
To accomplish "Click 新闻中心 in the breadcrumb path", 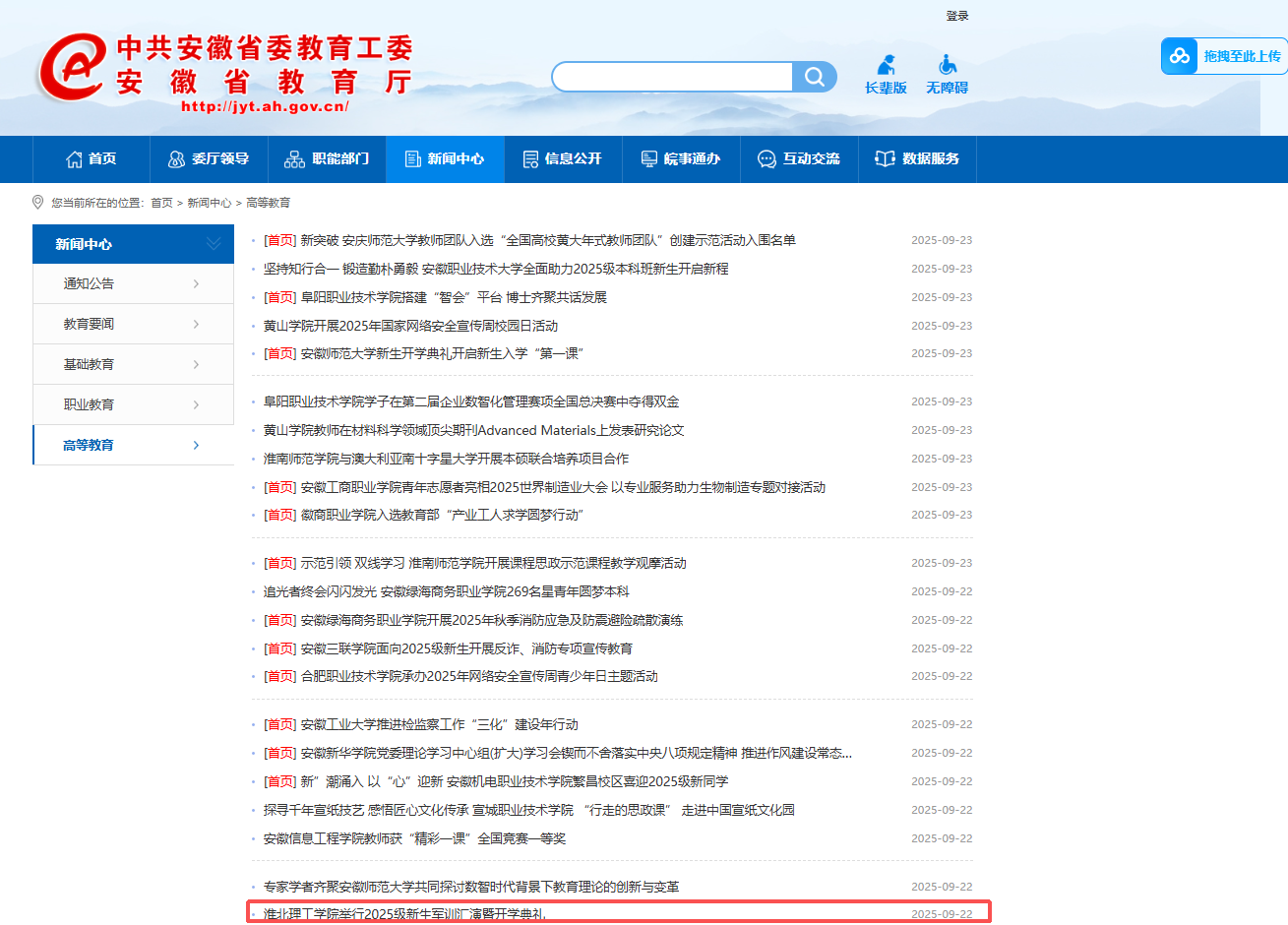I will (209, 203).
